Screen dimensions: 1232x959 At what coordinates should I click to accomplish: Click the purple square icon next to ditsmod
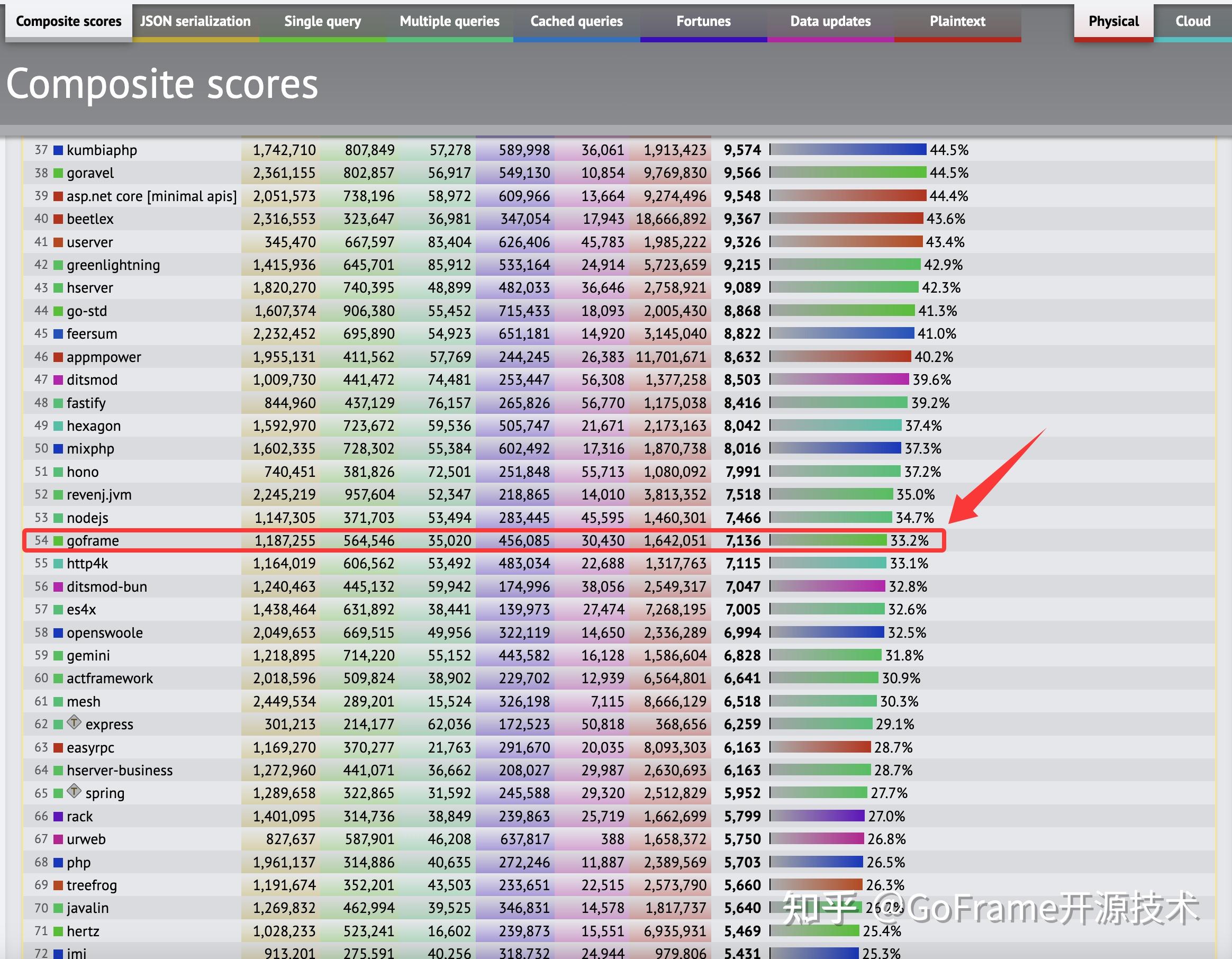pos(58,379)
